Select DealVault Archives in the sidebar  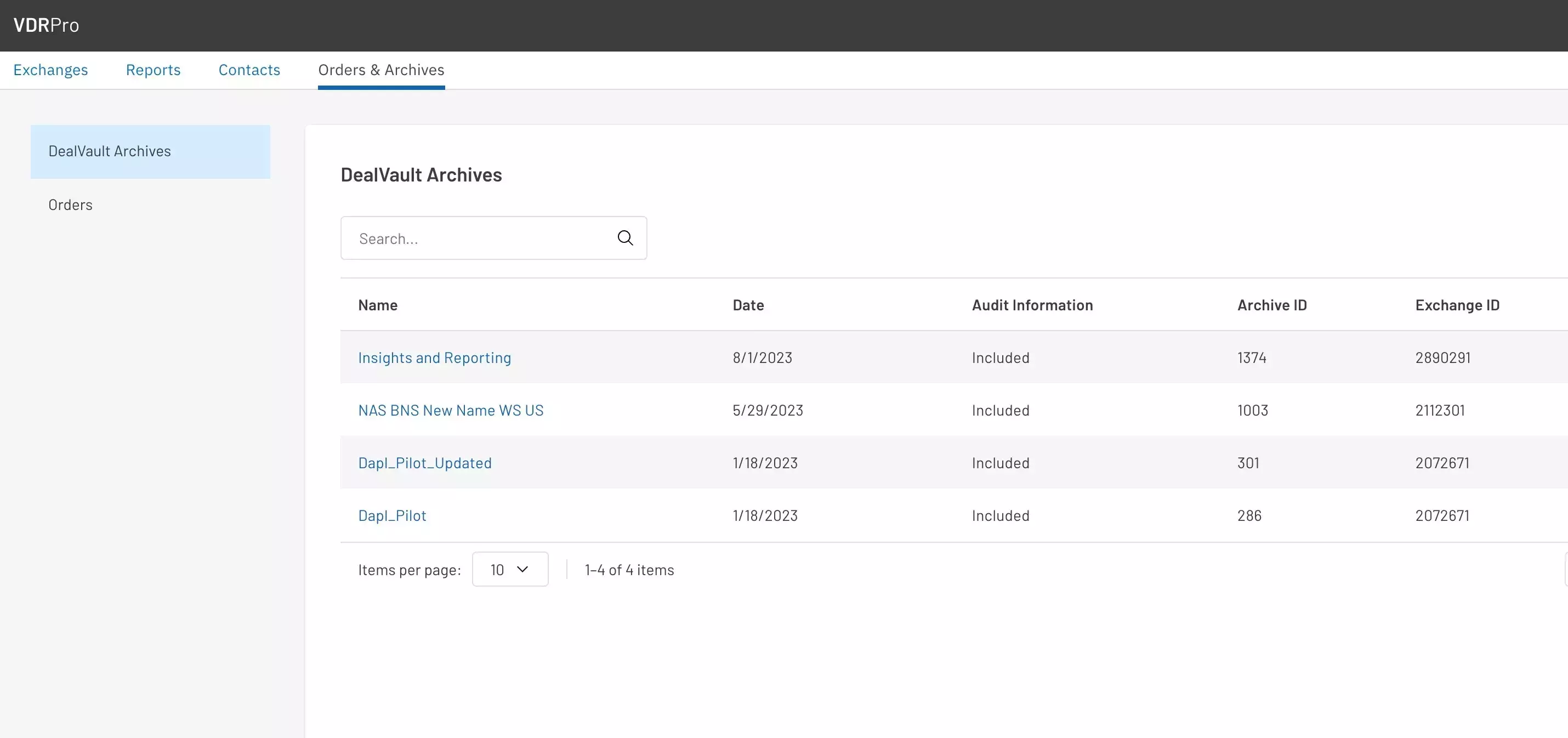tap(110, 152)
